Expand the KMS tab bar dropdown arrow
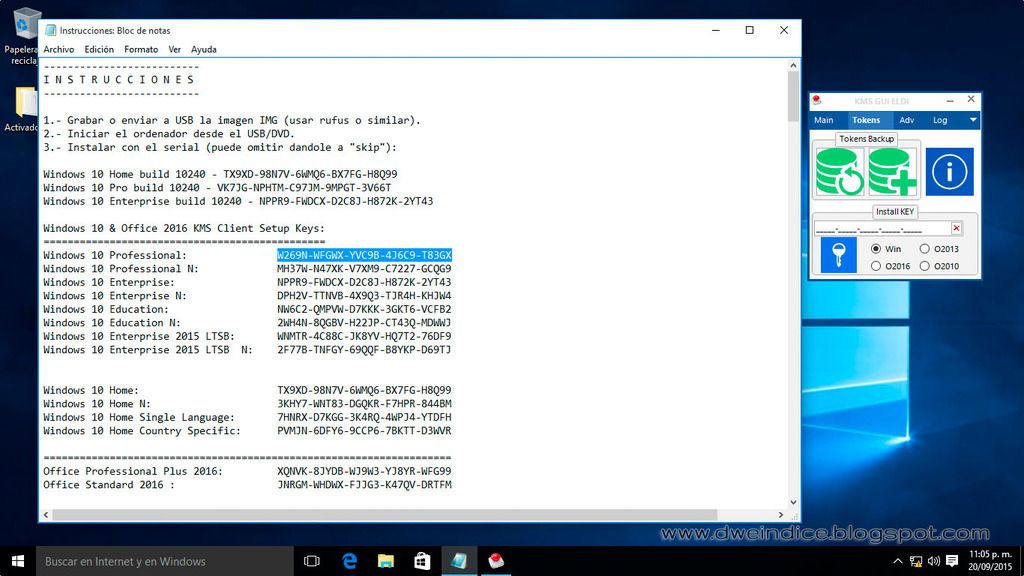Image resolution: width=1024 pixels, height=576 pixels. tap(972, 120)
